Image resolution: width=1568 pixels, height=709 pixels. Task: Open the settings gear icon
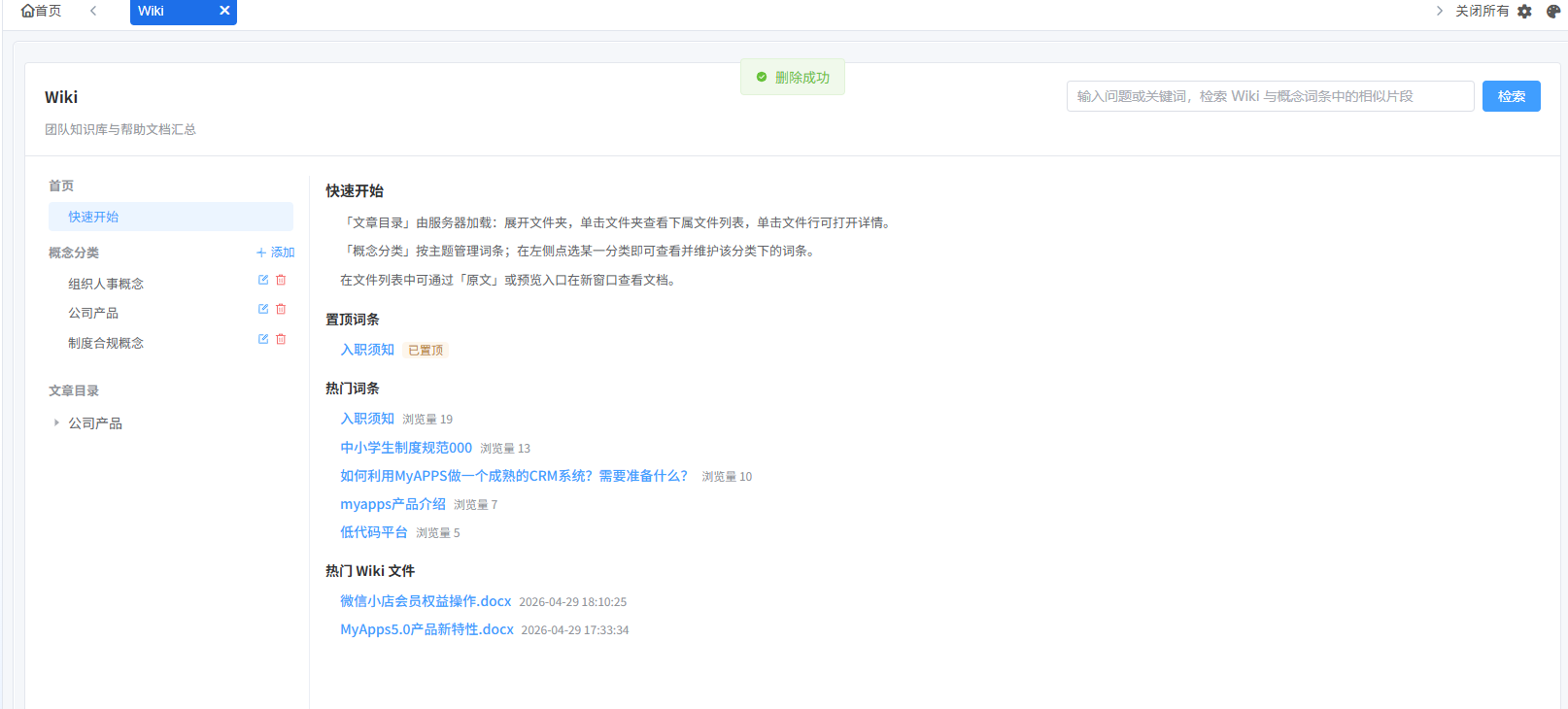1524,12
